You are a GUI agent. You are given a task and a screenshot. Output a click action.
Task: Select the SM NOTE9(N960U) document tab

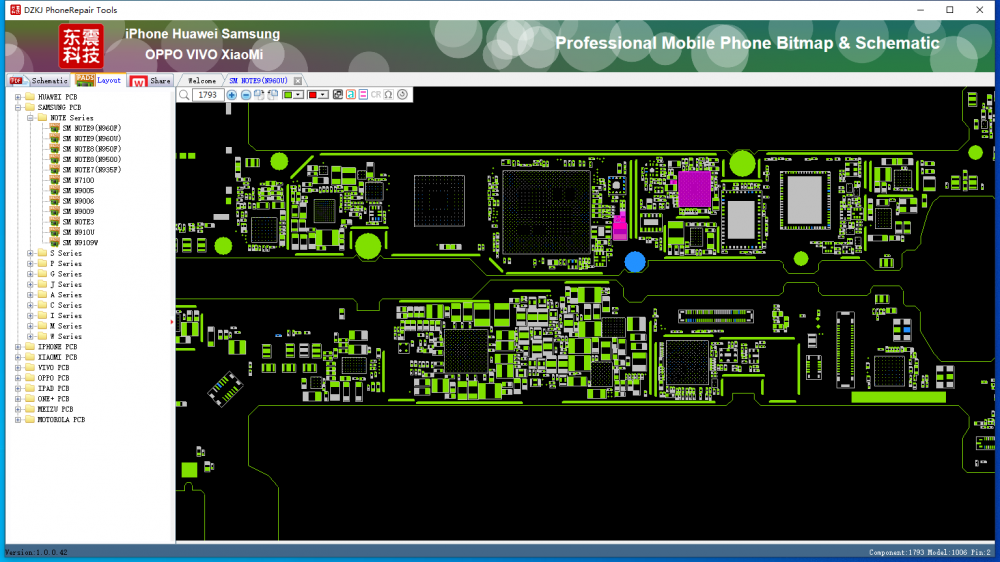click(258, 81)
